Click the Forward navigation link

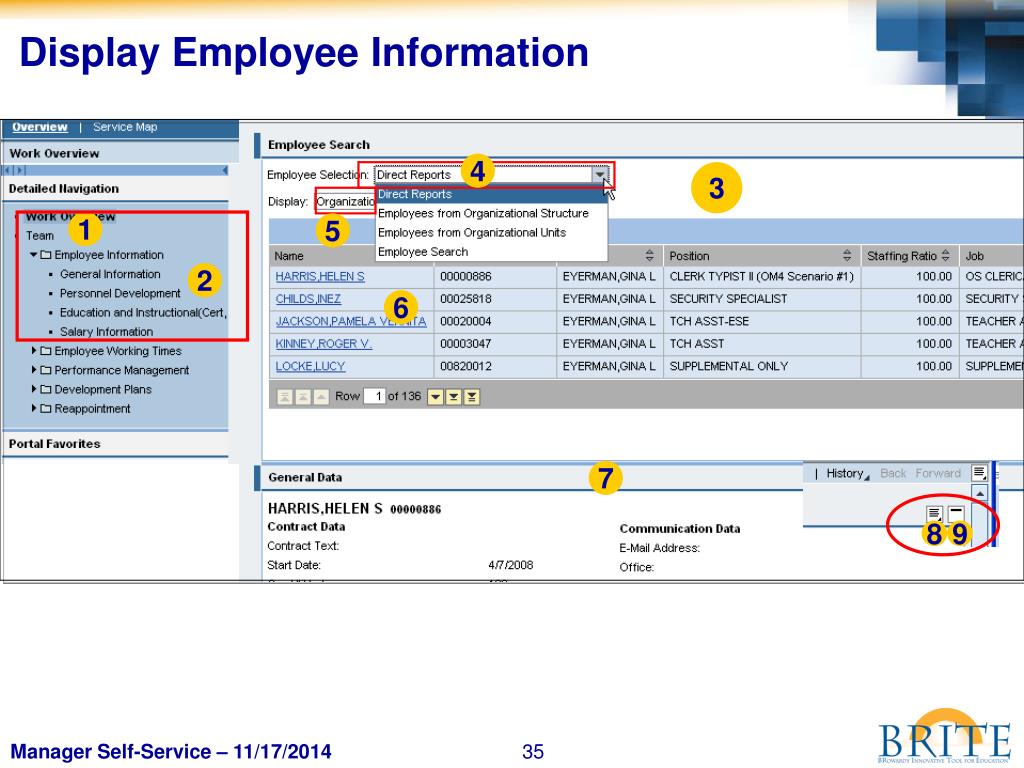[x=938, y=473]
